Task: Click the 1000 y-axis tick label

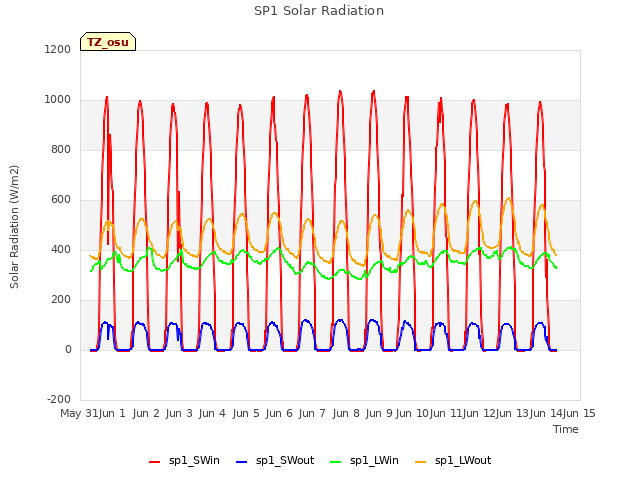Action: click(x=58, y=100)
